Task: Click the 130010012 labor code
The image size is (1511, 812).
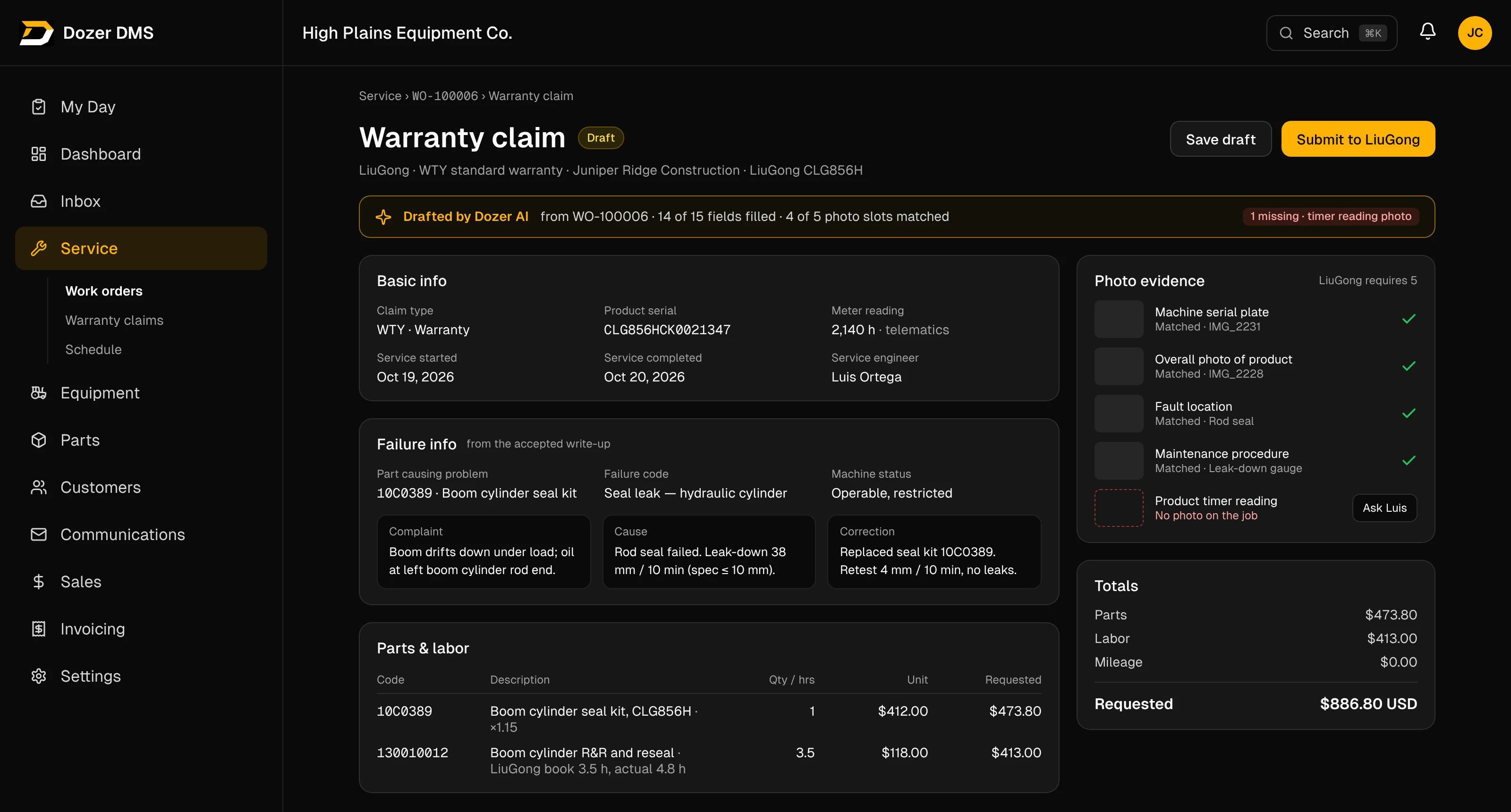Action: coord(412,753)
